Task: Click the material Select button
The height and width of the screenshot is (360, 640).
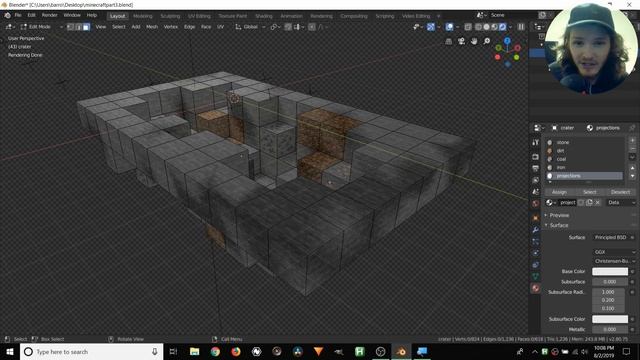Action: (590, 192)
